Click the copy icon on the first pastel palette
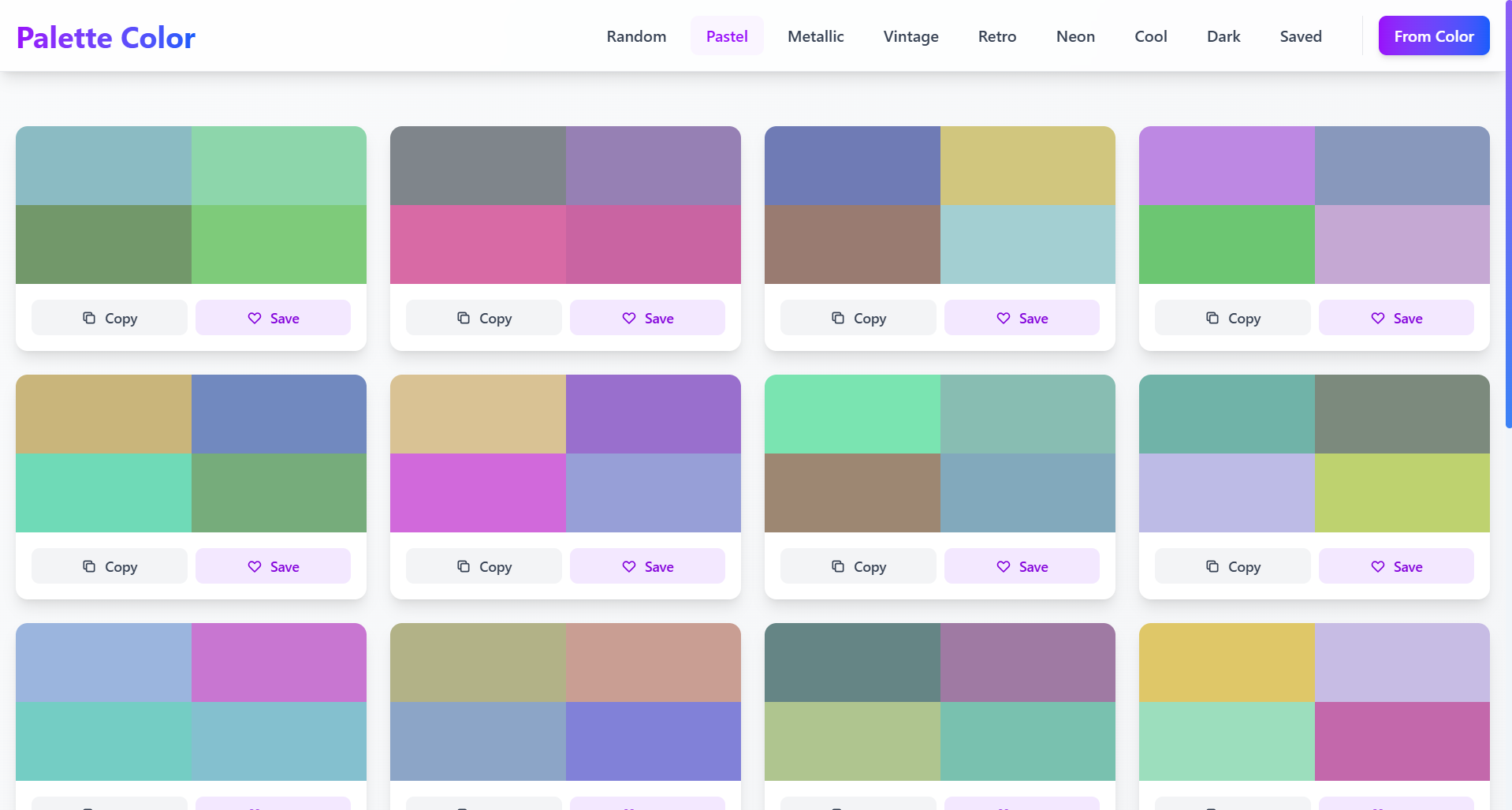1512x810 pixels. (89, 317)
